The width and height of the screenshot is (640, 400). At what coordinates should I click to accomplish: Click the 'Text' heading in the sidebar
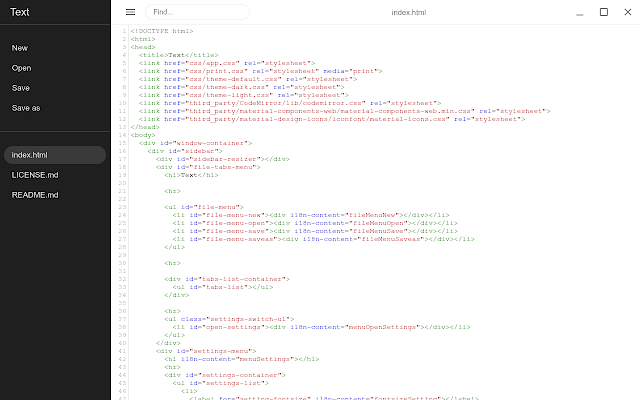pos(20,12)
